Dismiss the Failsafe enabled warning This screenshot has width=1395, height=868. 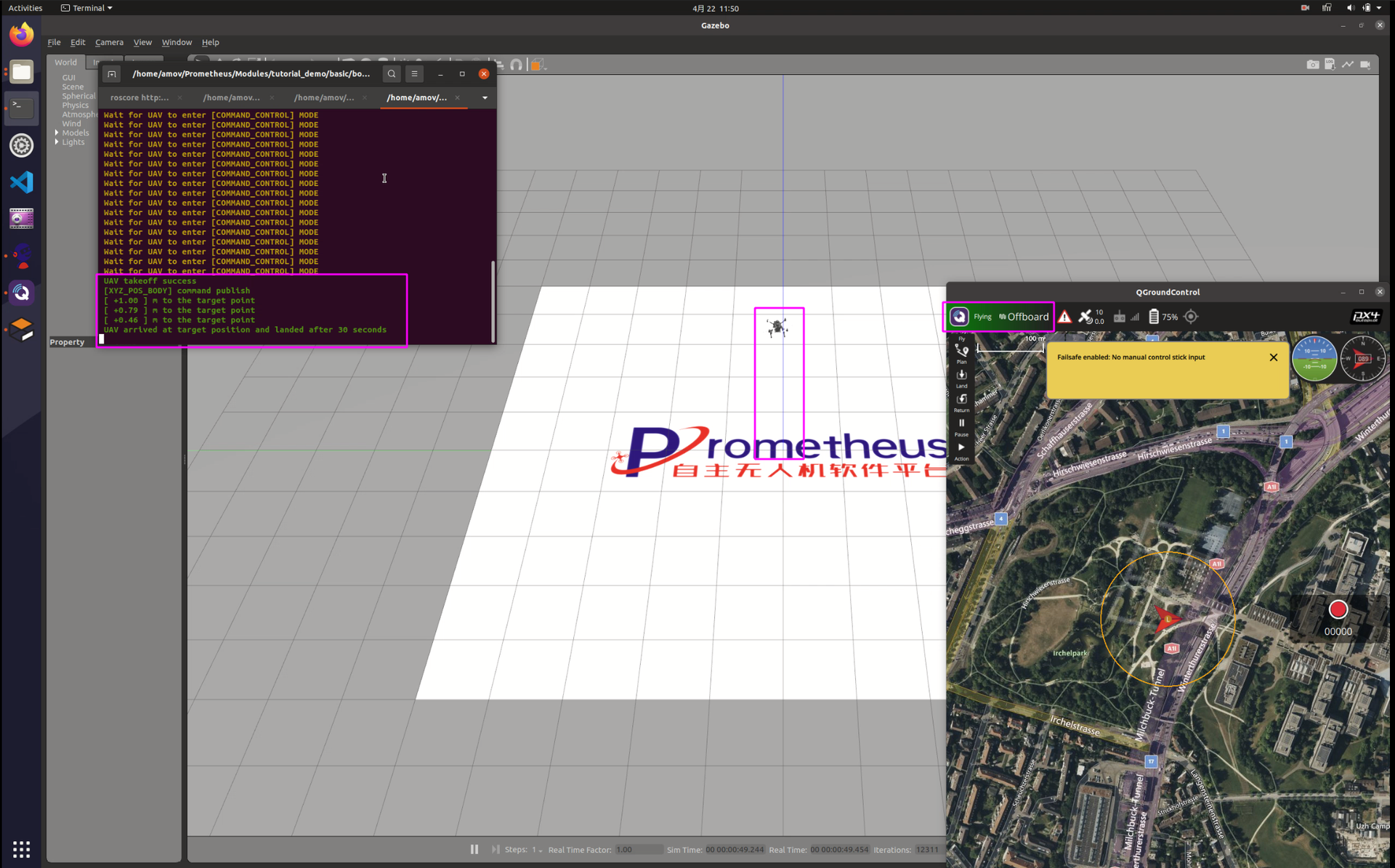click(1273, 357)
